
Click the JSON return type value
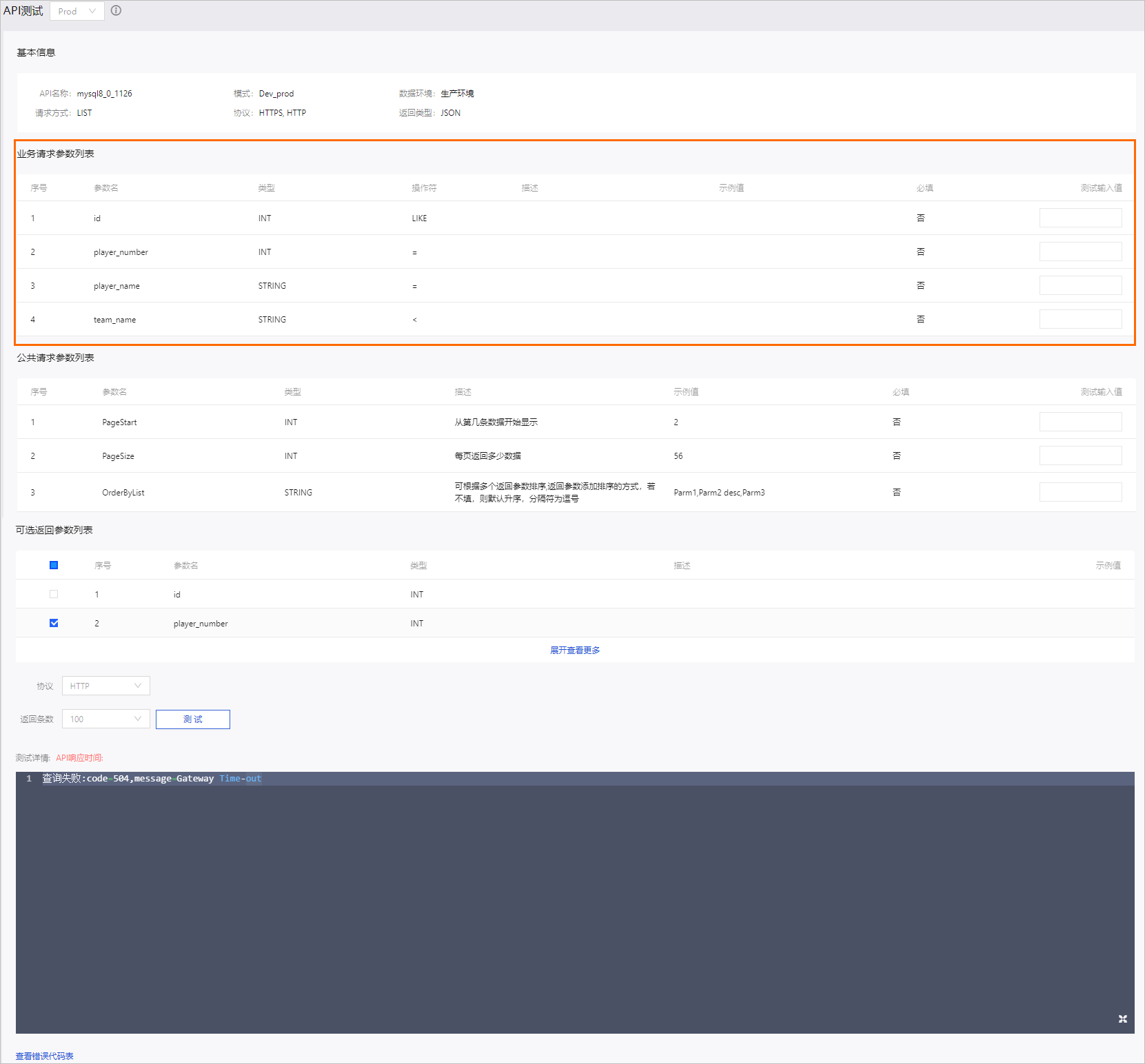click(450, 113)
